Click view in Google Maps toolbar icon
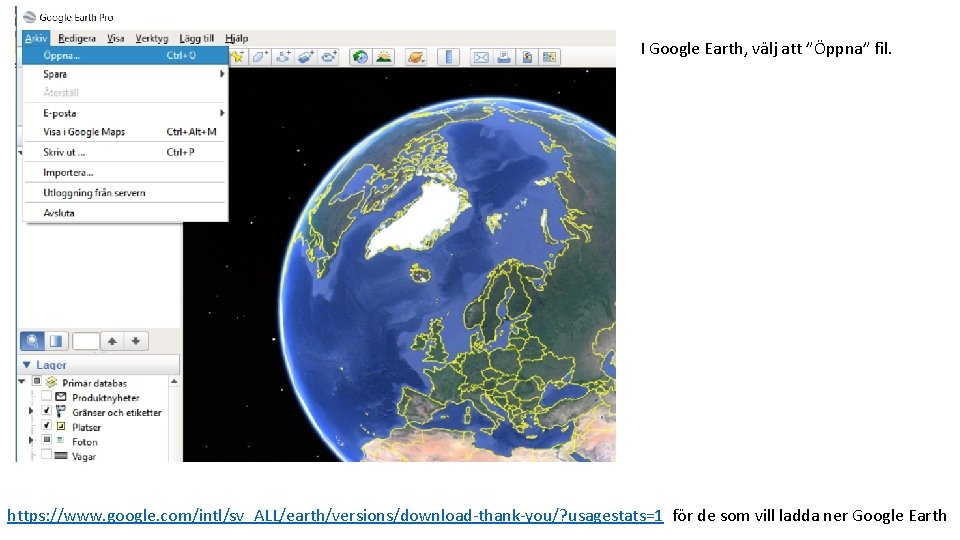 [549, 57]
